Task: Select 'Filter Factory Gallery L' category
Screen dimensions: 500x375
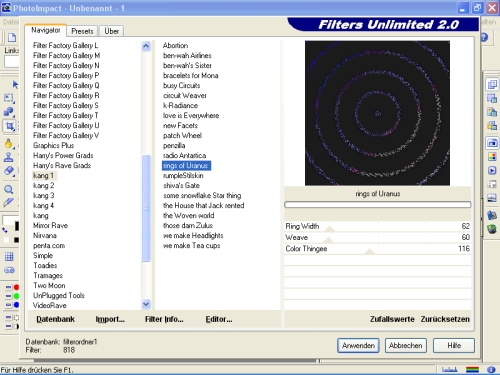Action: (65, 45)
